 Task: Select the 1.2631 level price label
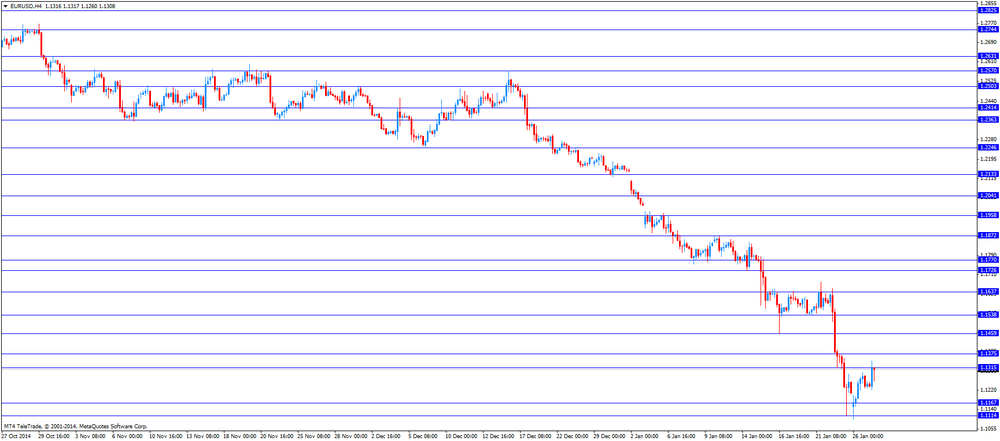(x=987, y=56)
